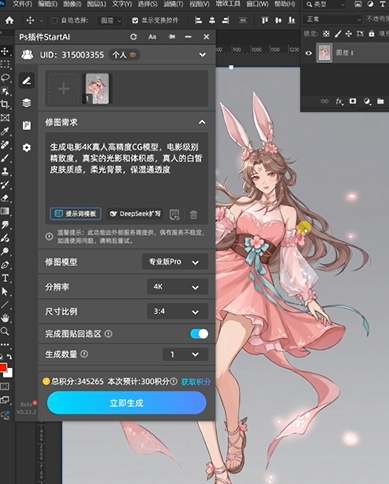Image resolution: width=389 pixels, height=484 pixels.
Task: Select the Eyedropper tool
Action: 5,131
